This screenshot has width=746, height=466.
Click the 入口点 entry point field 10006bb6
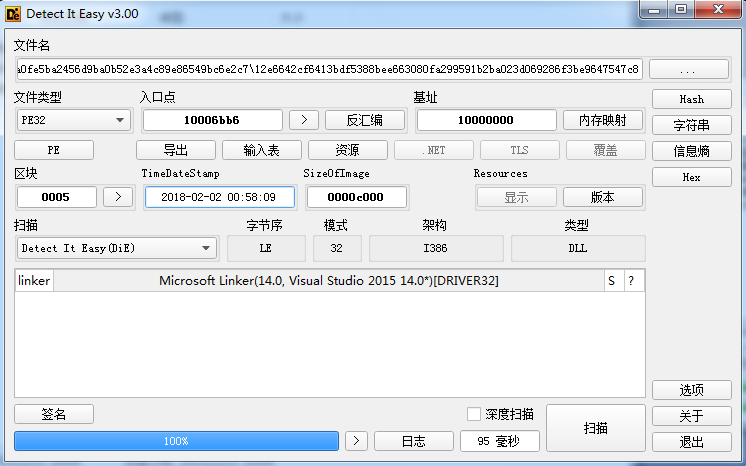[212, 120]
